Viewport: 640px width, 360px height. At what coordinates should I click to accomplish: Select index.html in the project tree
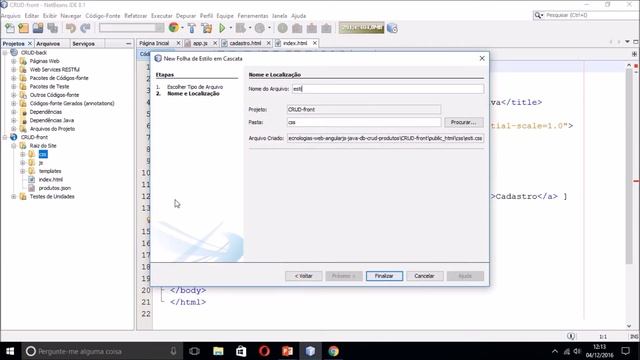[51, 180]
